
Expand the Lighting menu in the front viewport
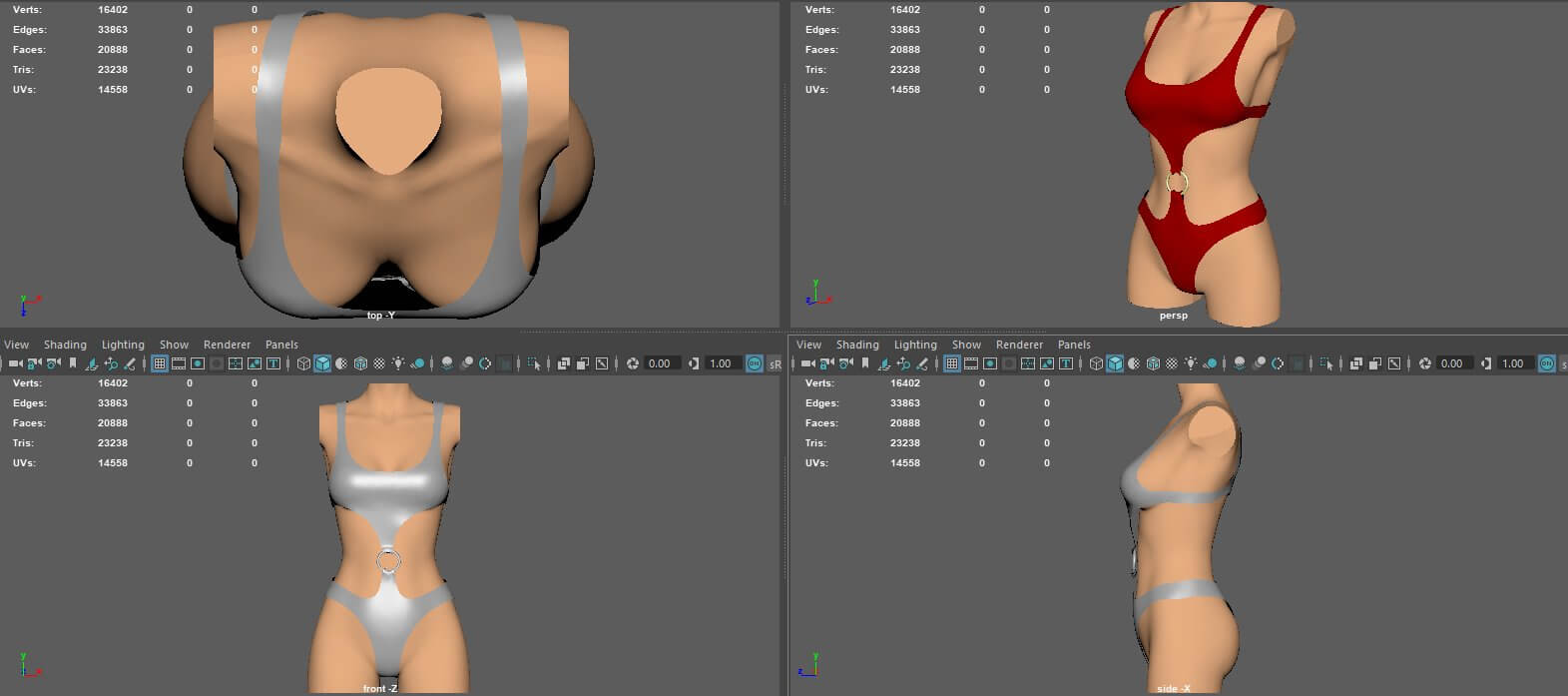[x=123, y=345]
